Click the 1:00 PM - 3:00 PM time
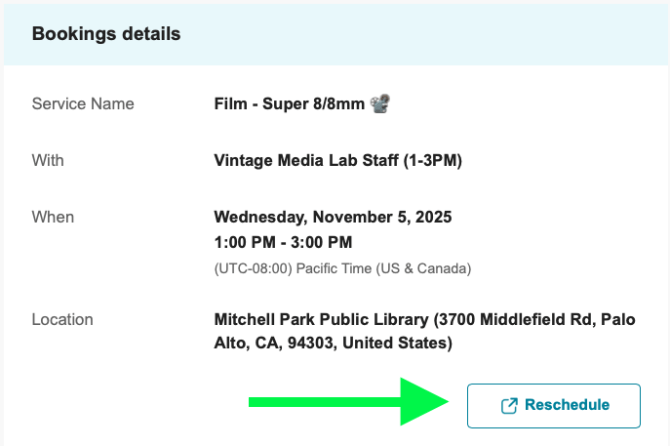The height and width of the screenshot is (446, 670). click(x=283, y=242)
